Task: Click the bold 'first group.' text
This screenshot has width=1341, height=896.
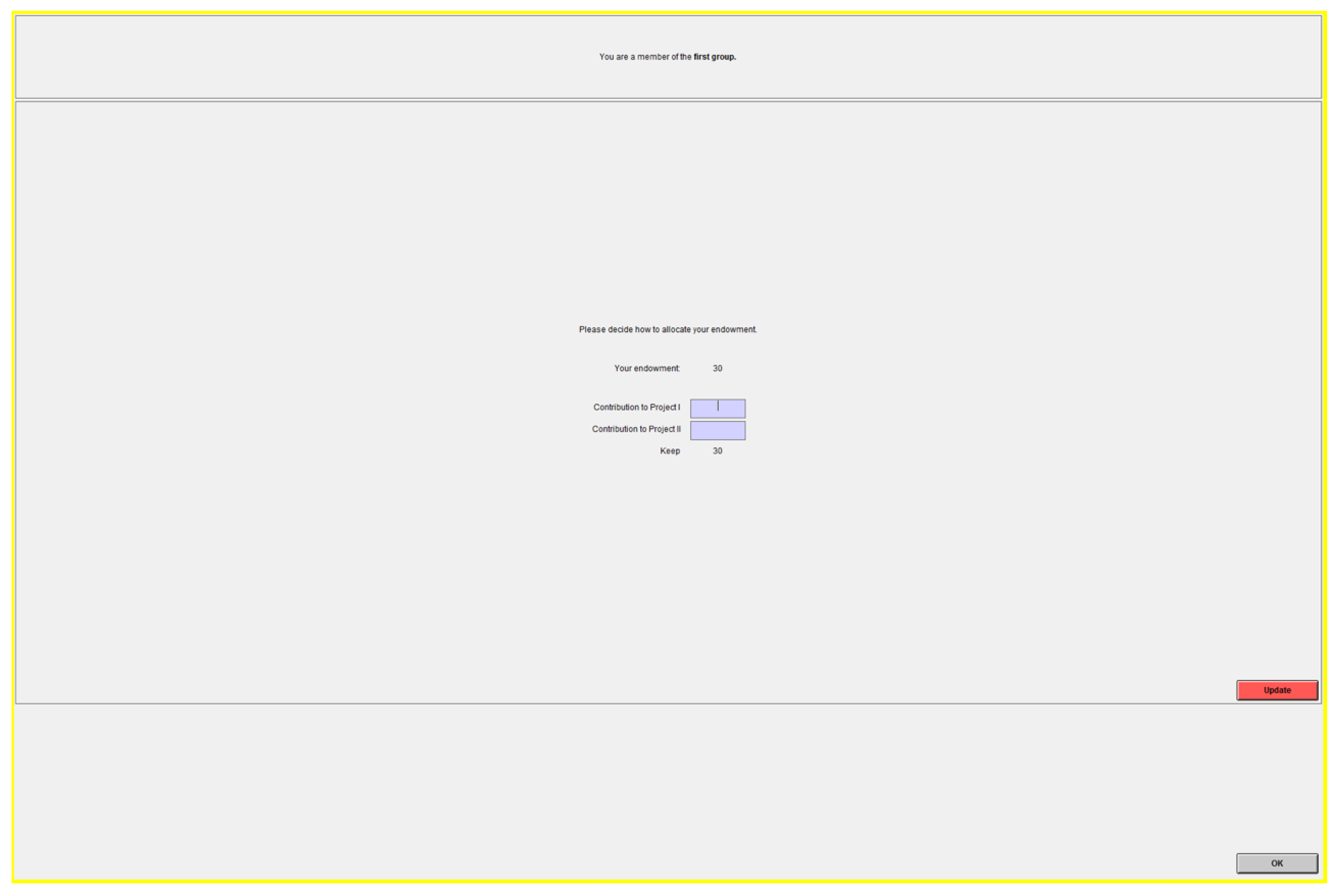Action: (715, 56)
